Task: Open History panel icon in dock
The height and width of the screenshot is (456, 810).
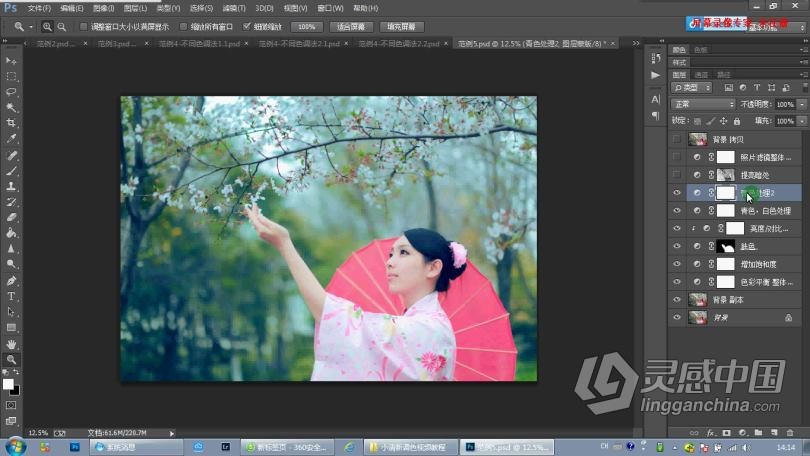Action: pos(656,58)
